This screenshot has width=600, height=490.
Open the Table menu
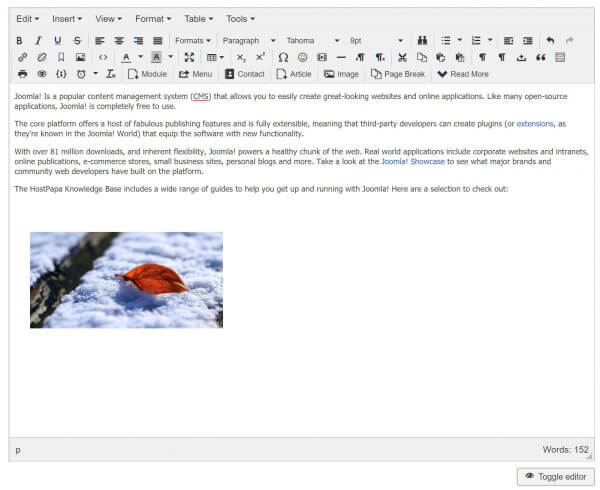click(x=199, y=19)
